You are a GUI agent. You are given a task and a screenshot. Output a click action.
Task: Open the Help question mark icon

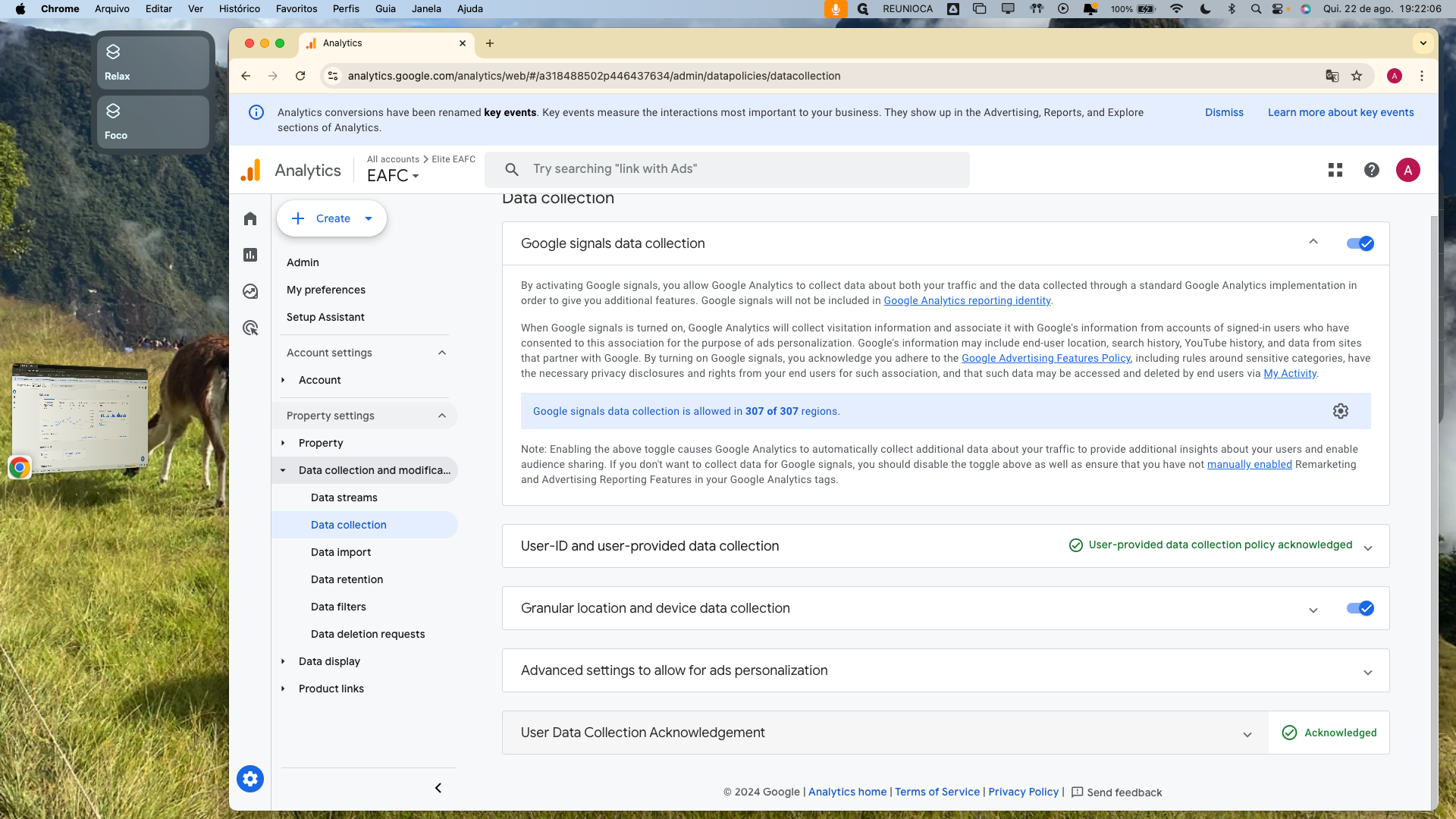tap(1372, 170)
